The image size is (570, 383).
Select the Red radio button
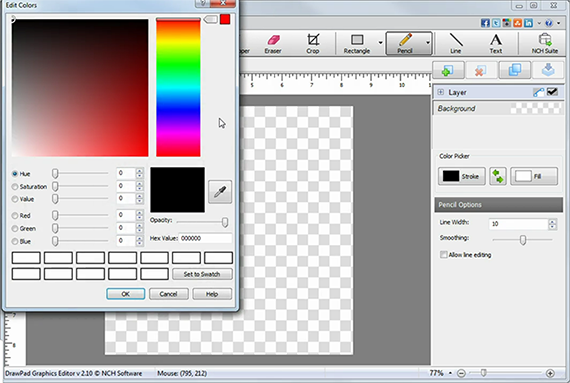[15, 215]
